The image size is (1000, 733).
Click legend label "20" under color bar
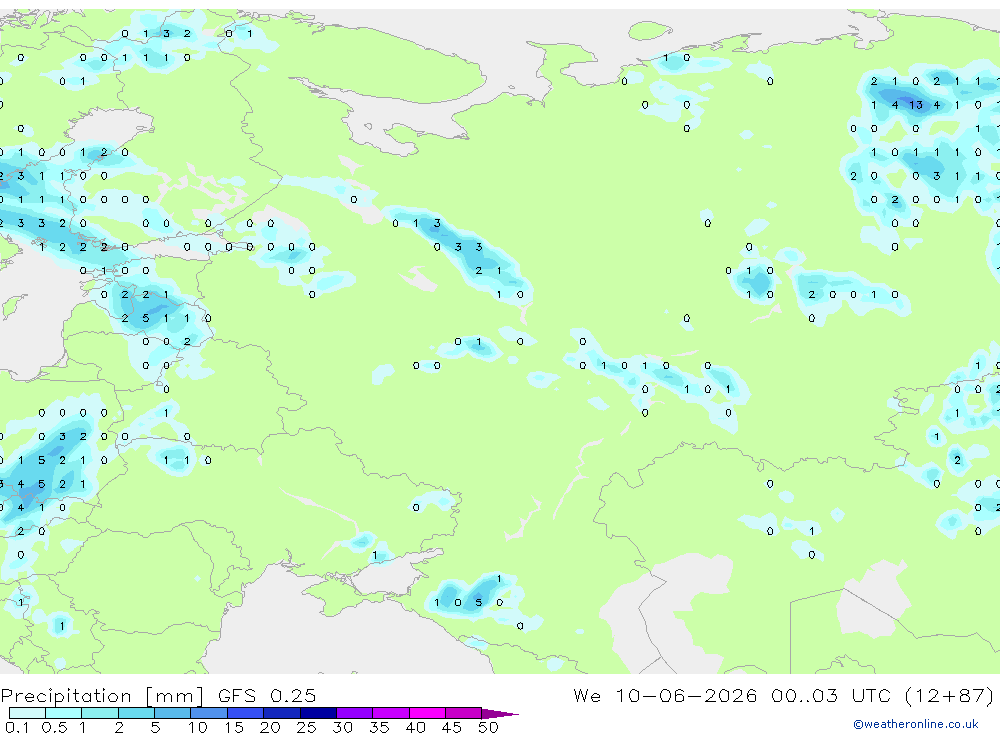[270, 727]
